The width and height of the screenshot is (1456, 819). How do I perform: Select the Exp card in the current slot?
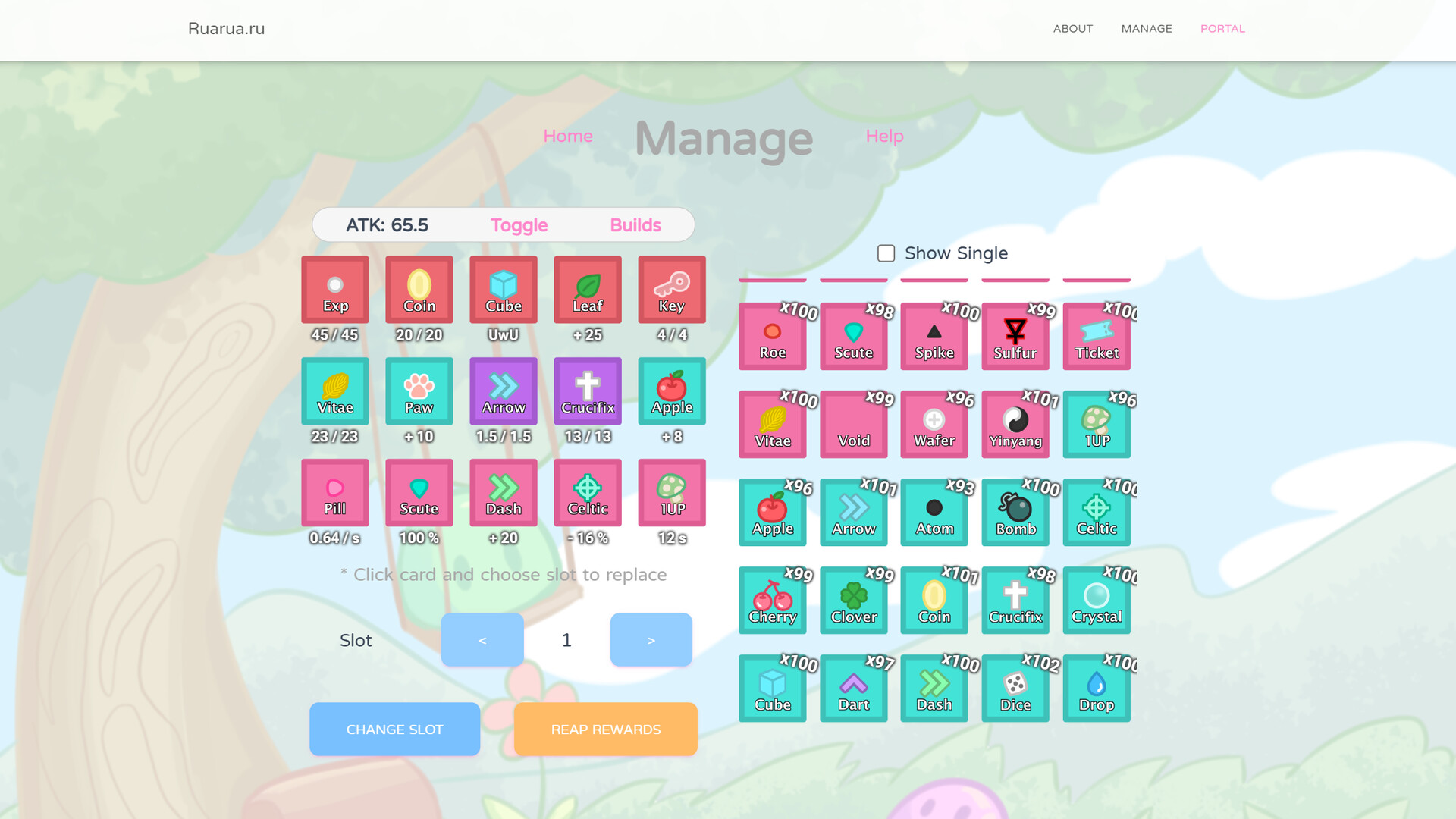tap(334, 289)
